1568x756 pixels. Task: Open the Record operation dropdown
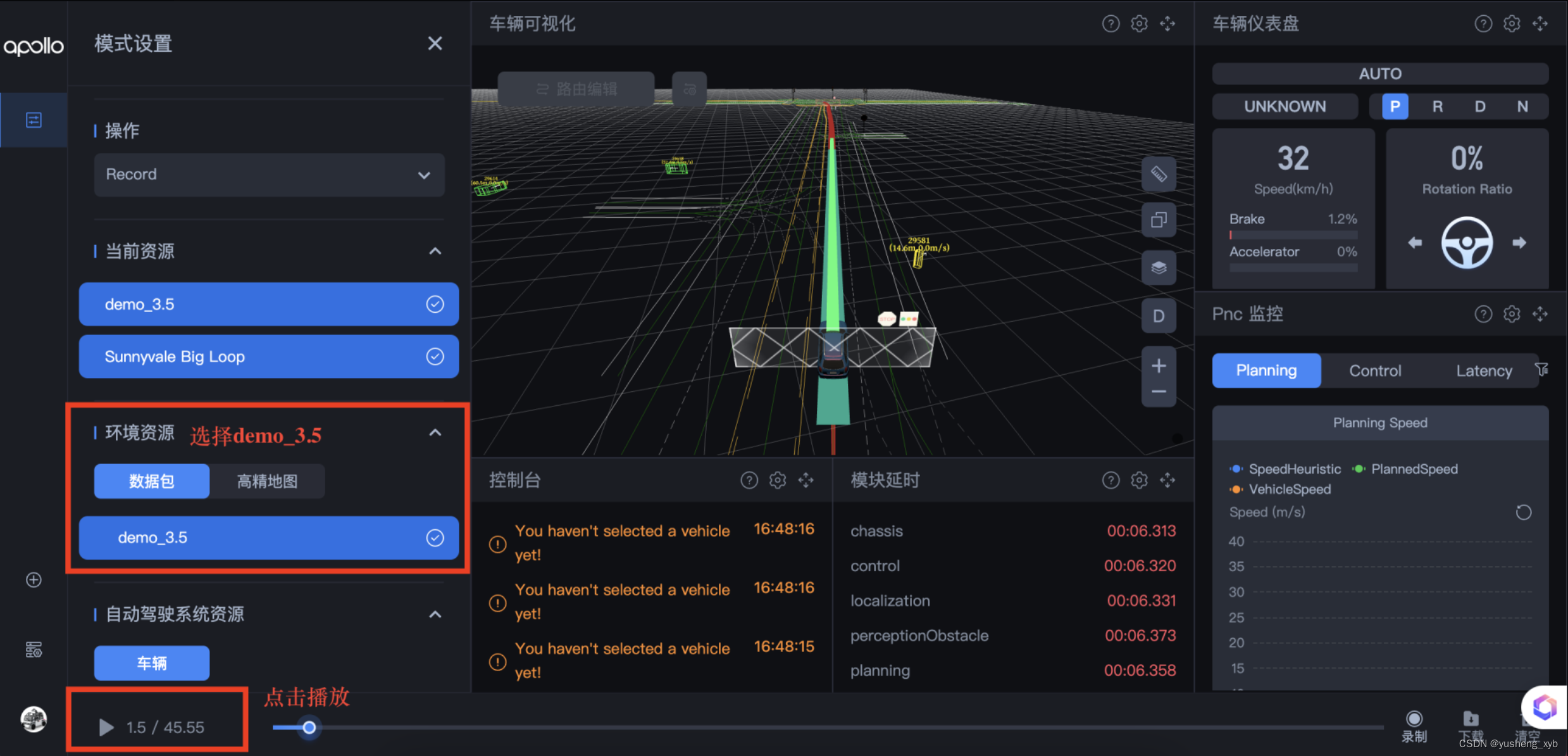click(269, 175)
